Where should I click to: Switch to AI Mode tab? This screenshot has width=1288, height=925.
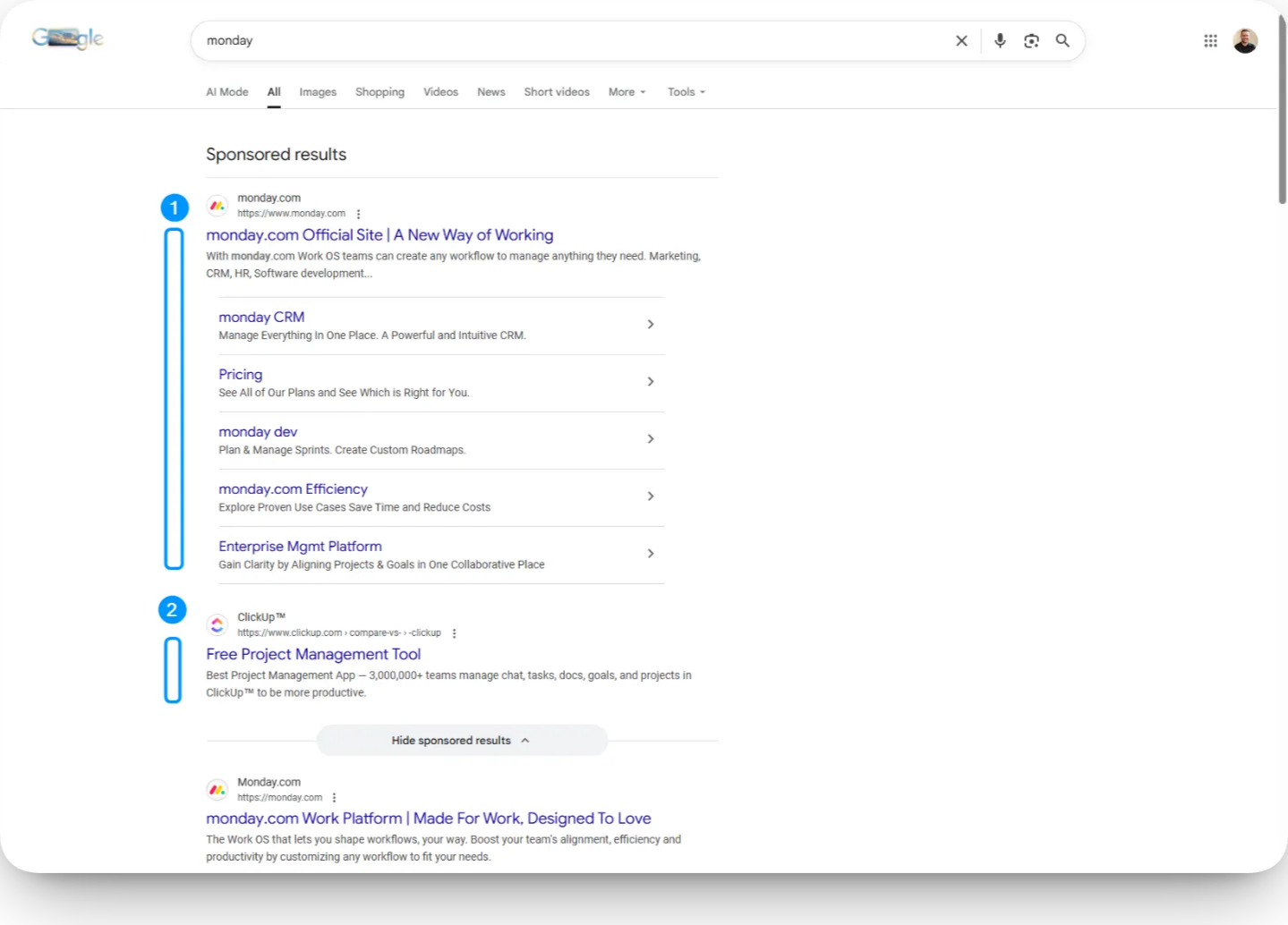pos(227,92)
